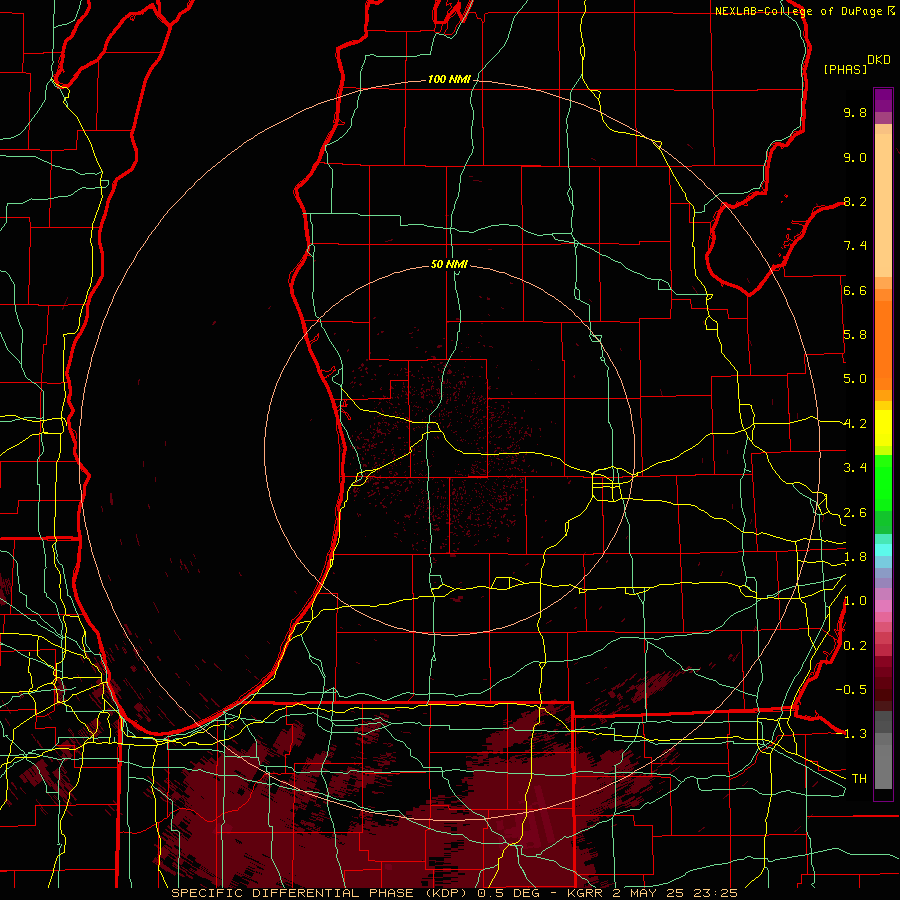Click the [PHAS] label above the colorbar
The image size is (900, 900).
click(x=845, y=69)
